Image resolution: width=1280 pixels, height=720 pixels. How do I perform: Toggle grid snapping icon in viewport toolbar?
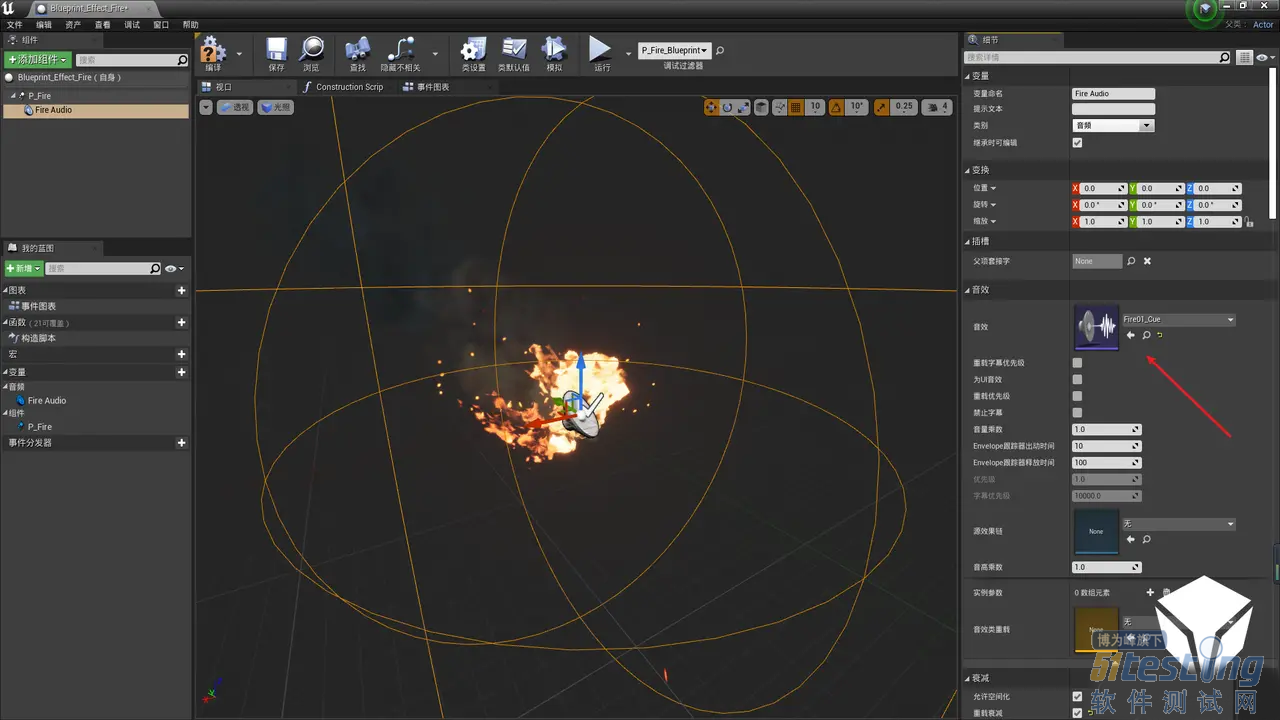796,107
